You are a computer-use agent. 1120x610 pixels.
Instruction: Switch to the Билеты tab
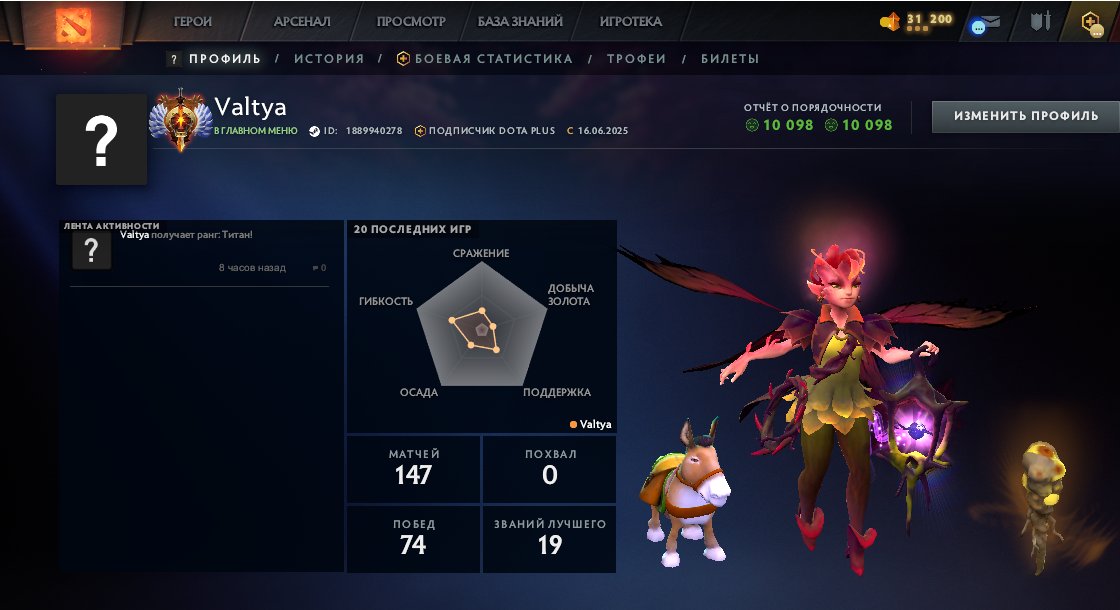tap(730, 59)
